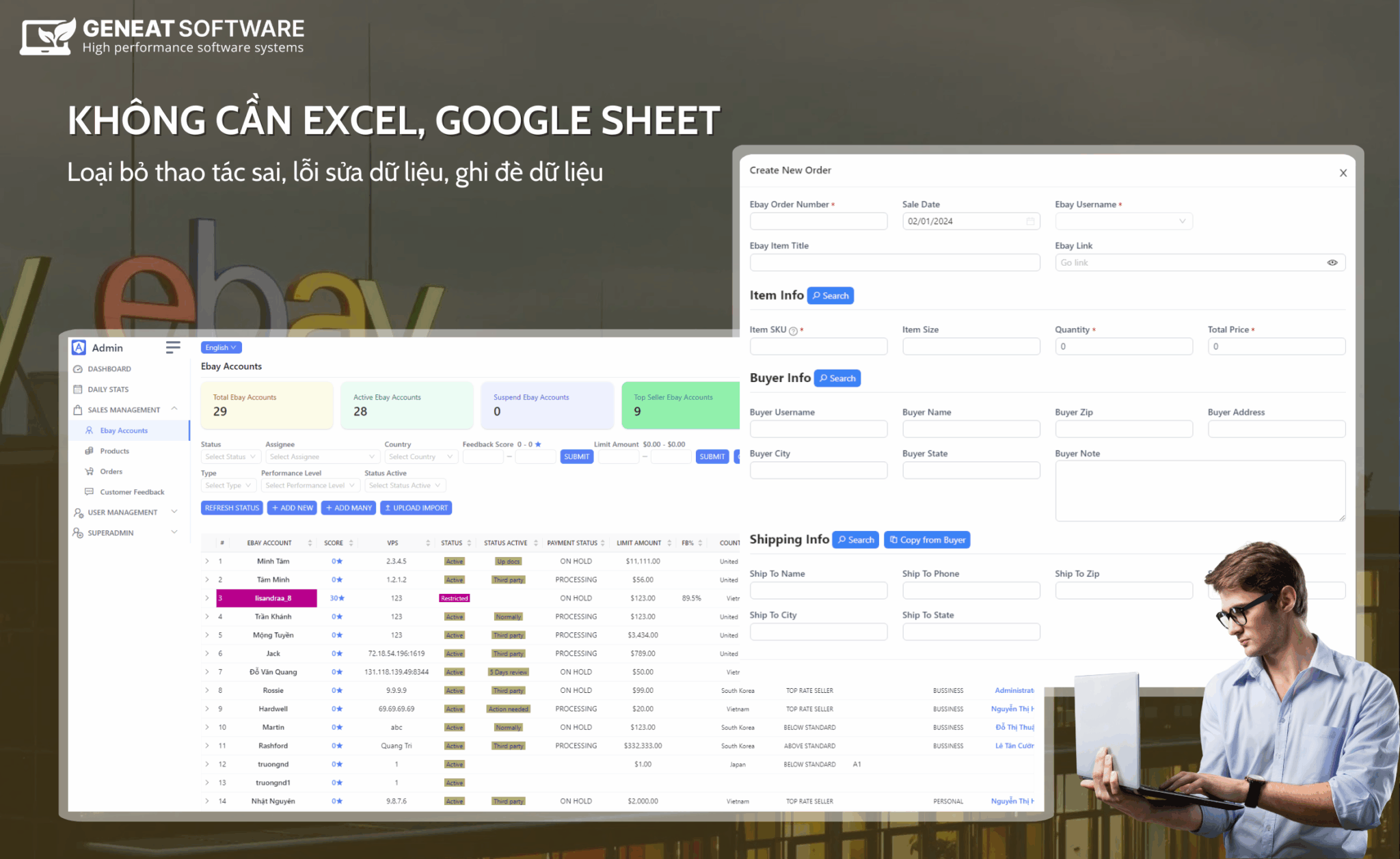Screen dimensions: 1400x859
Task: Click the Buyer Note text area
Action: (x=1200, y=491)
